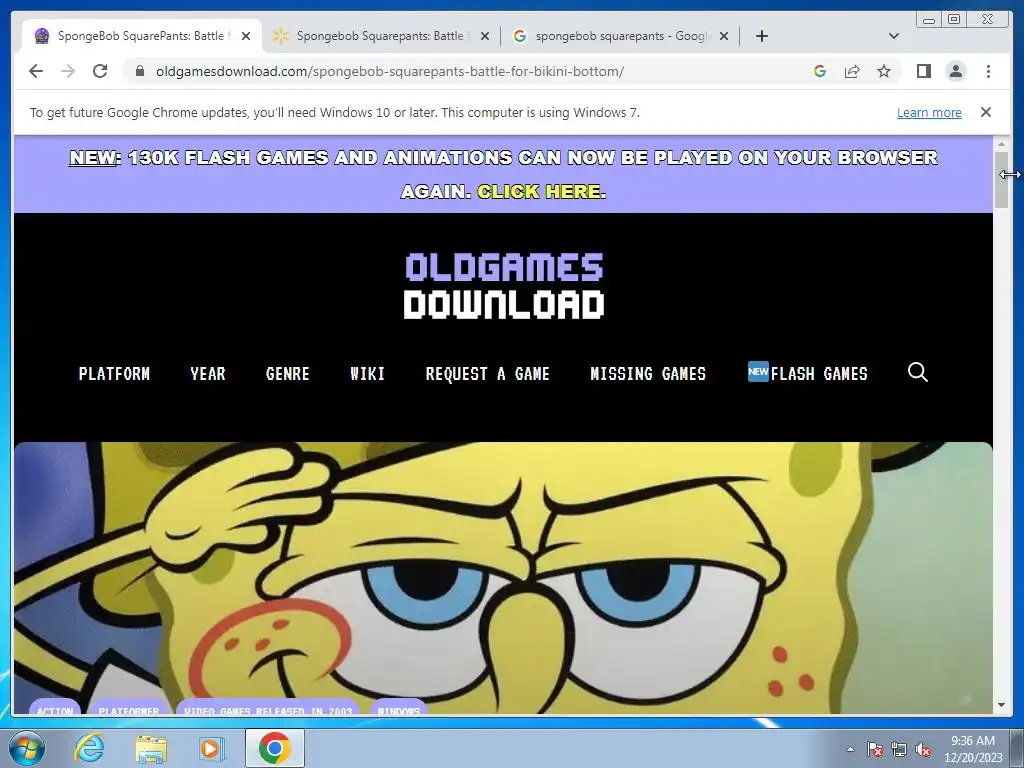Follow the CLICK HERE flash games link
Image resolution: width=1024 pixels, height=768 pixels.
[x=539, y=191]
